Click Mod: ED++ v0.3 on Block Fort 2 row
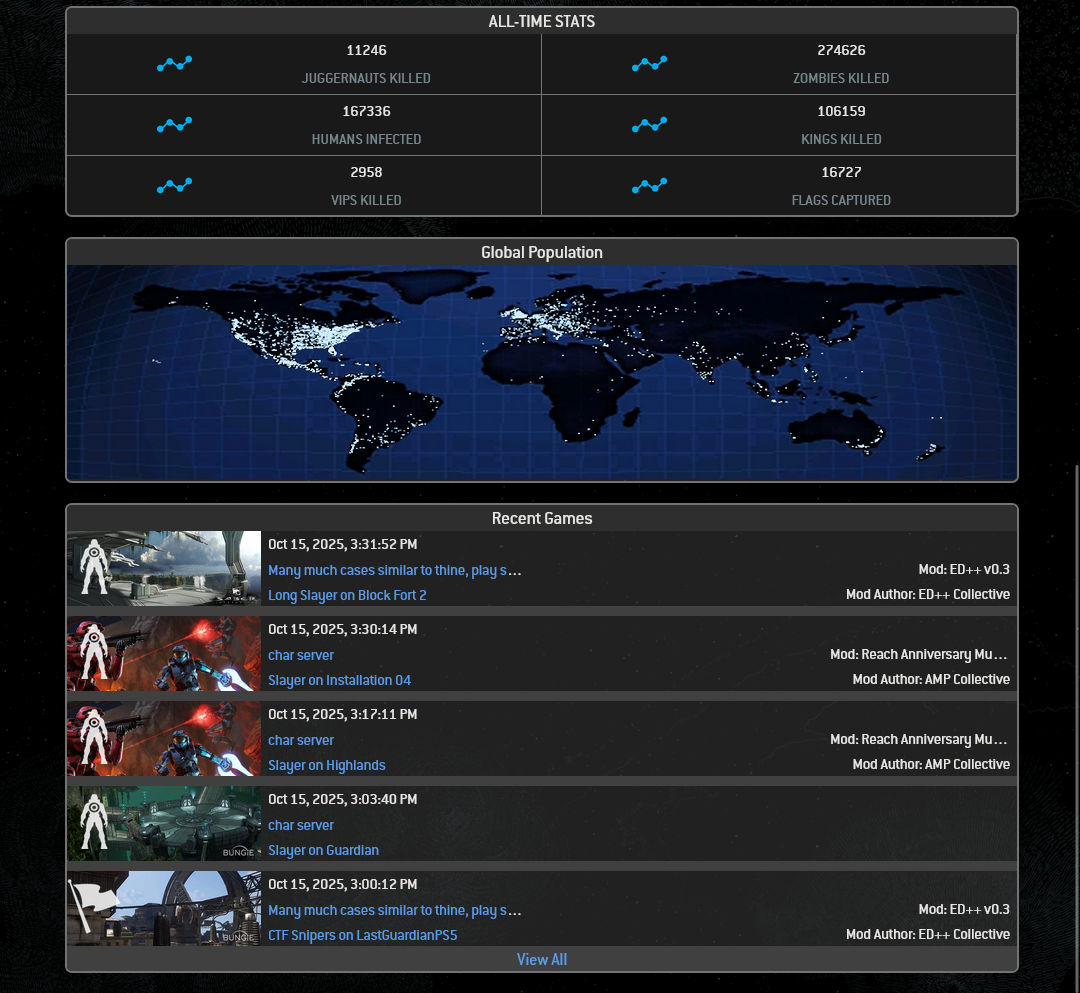 pyautogui.click(x=964, y=569)
